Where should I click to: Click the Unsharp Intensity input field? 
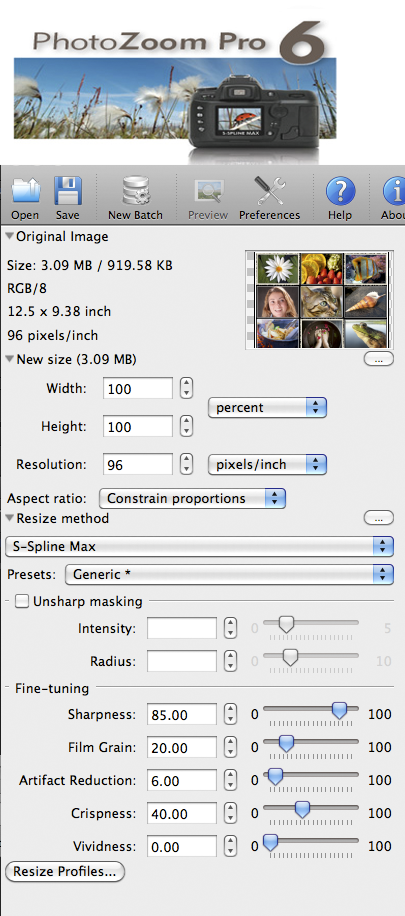(x=182, y=629)
